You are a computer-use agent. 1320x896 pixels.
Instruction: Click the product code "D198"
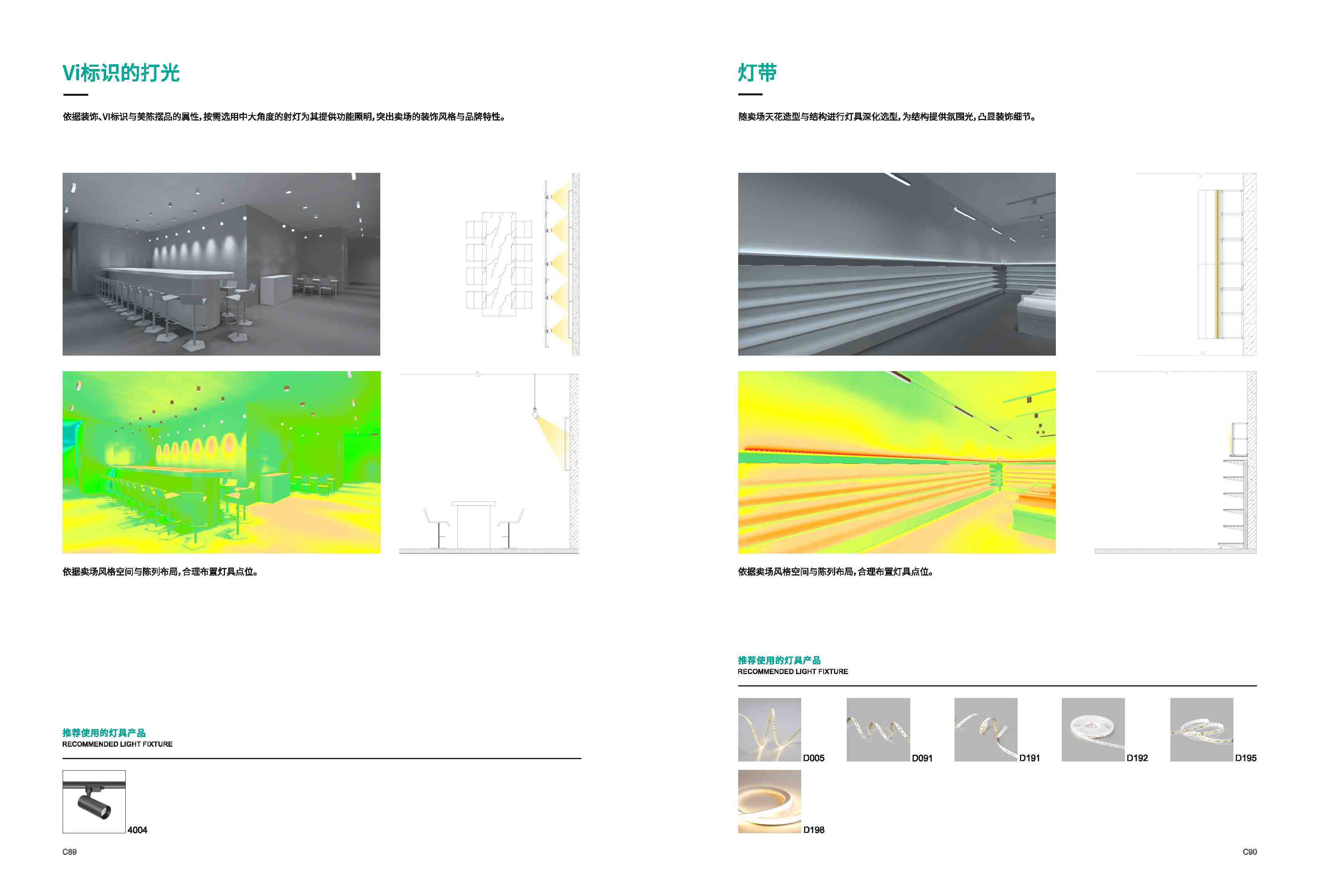[x=814, y=830]
